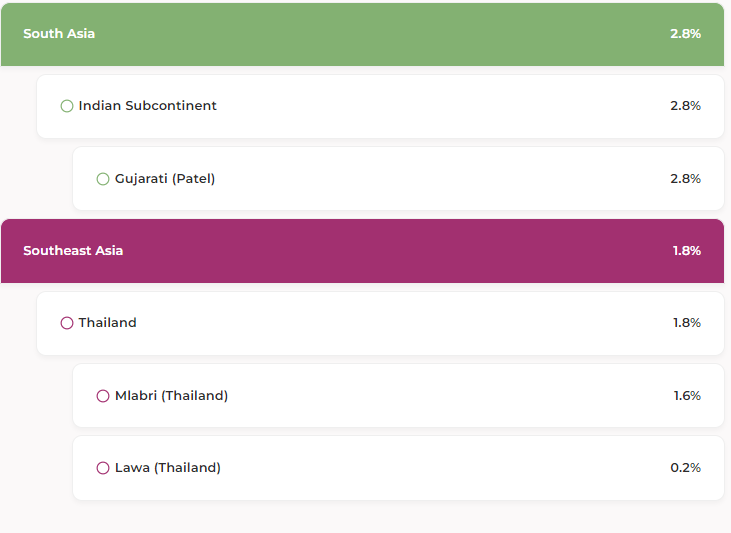Click the green circle beside Indian Subcontinent
Viewport: 731px width, 533px height.
click(x=67, y=106)
